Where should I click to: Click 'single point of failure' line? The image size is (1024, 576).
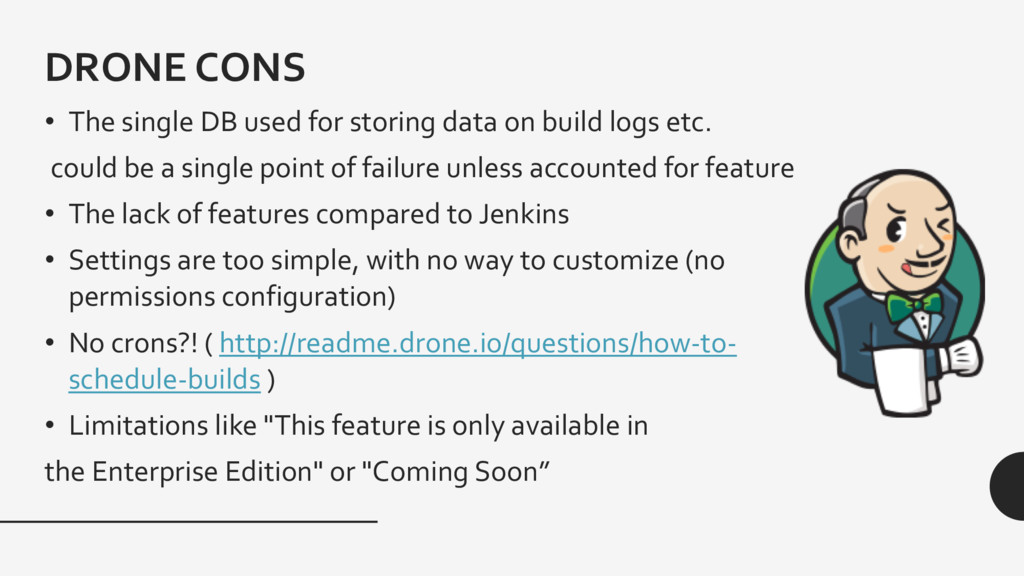(423, 168)
